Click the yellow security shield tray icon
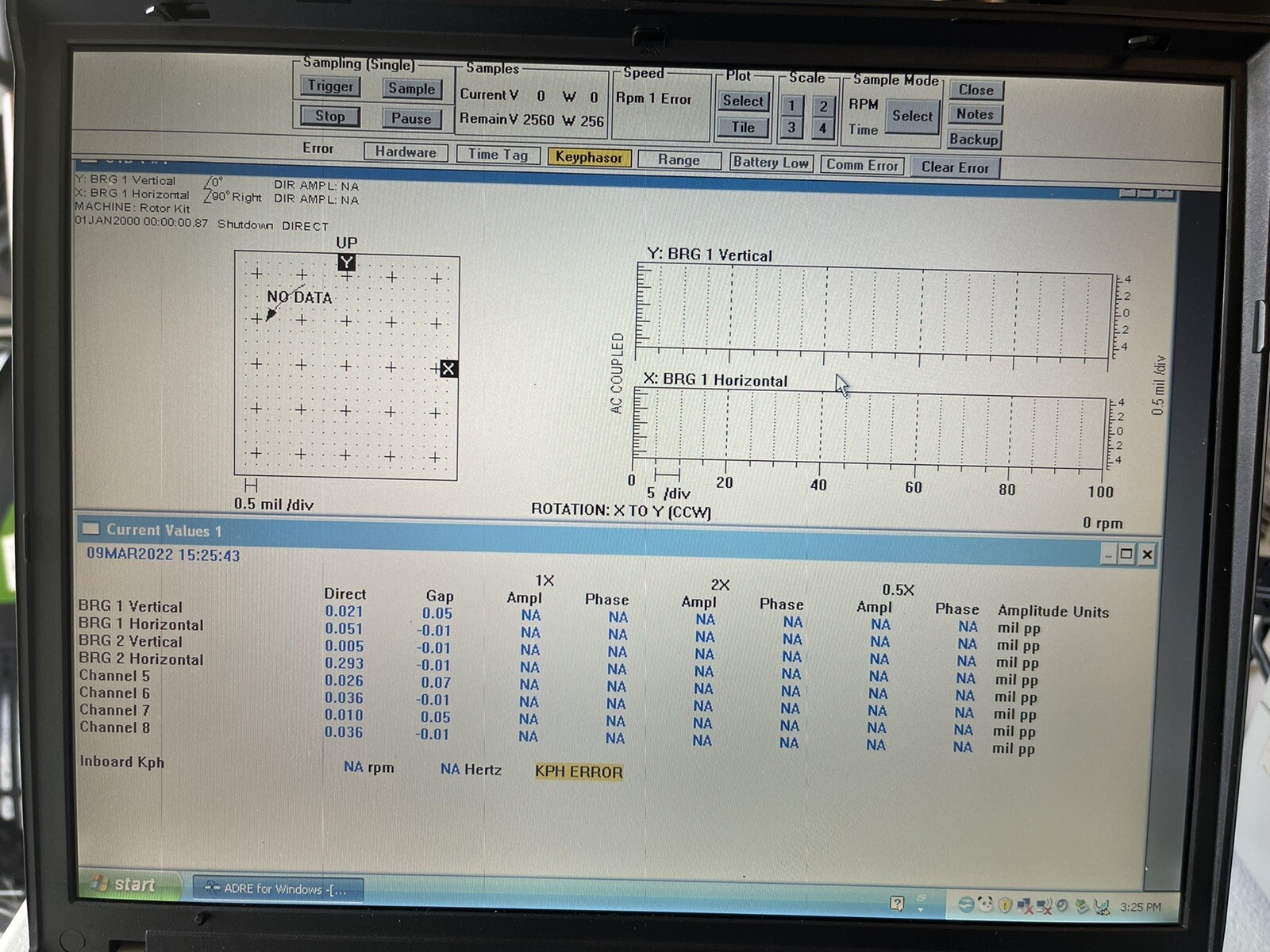 [1004, 906]
